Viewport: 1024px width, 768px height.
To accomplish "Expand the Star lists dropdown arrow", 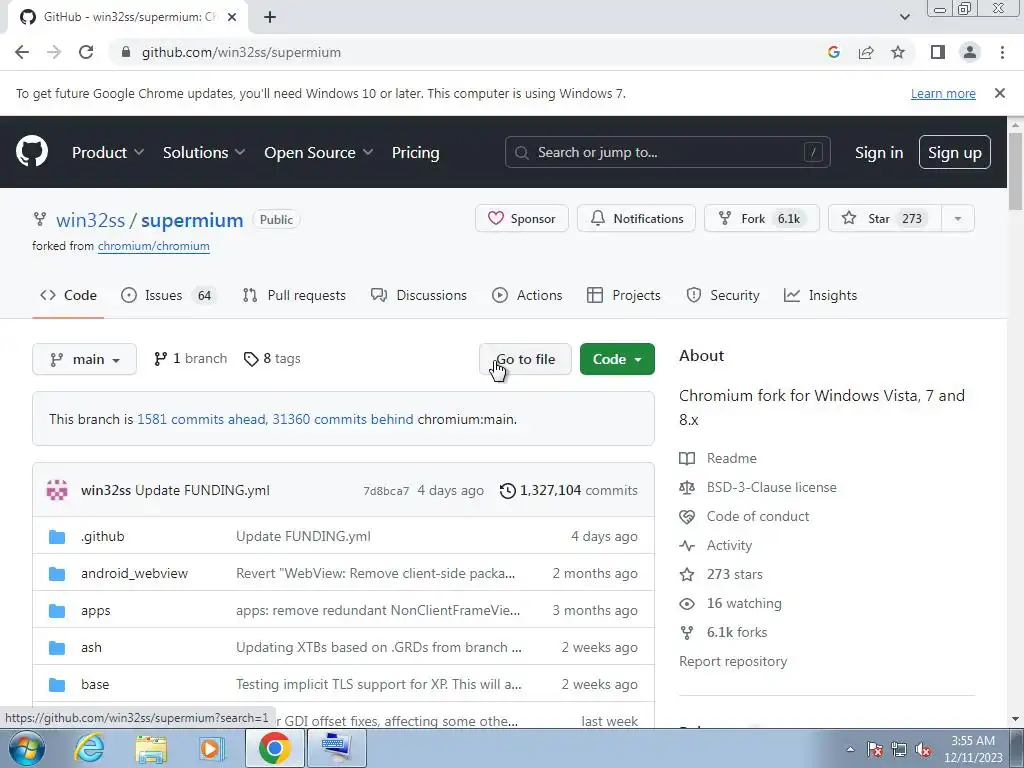I will click(958, 219).
